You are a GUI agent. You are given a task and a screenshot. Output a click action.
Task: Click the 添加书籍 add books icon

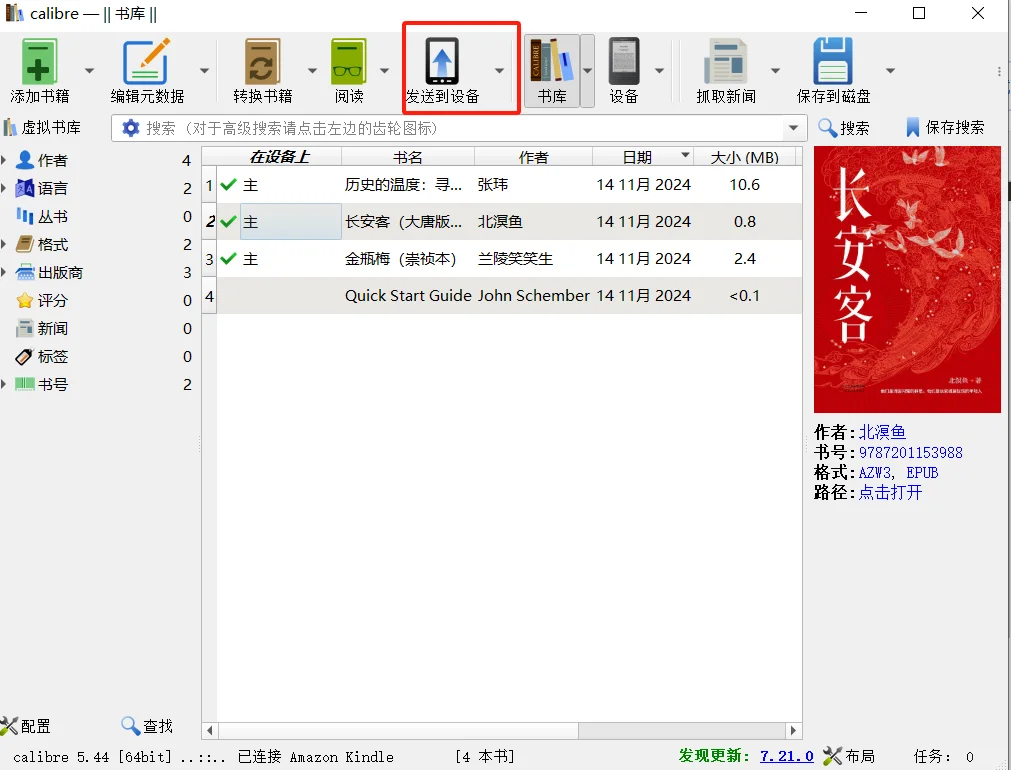pyautogui.click(x=39, y=62)
